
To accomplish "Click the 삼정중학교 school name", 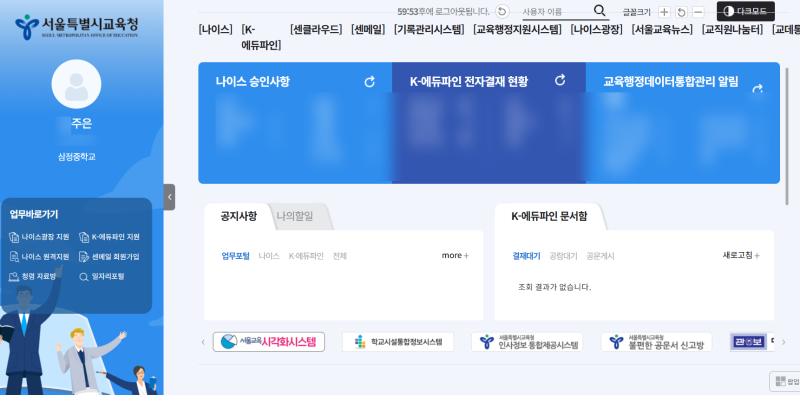I will pyautogui.click(x=77, y=157).
